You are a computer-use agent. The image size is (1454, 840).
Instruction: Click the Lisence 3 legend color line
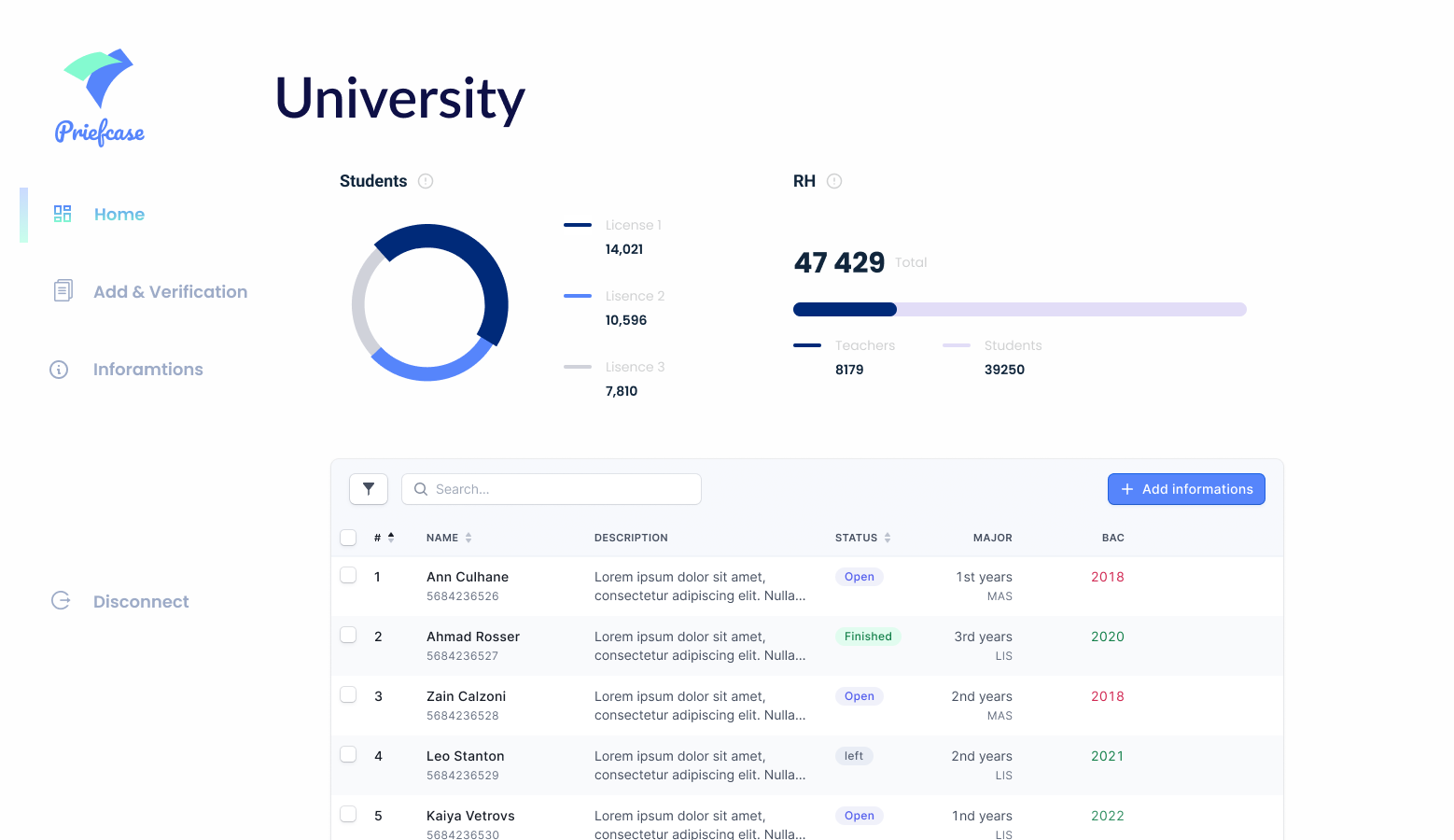578,367
